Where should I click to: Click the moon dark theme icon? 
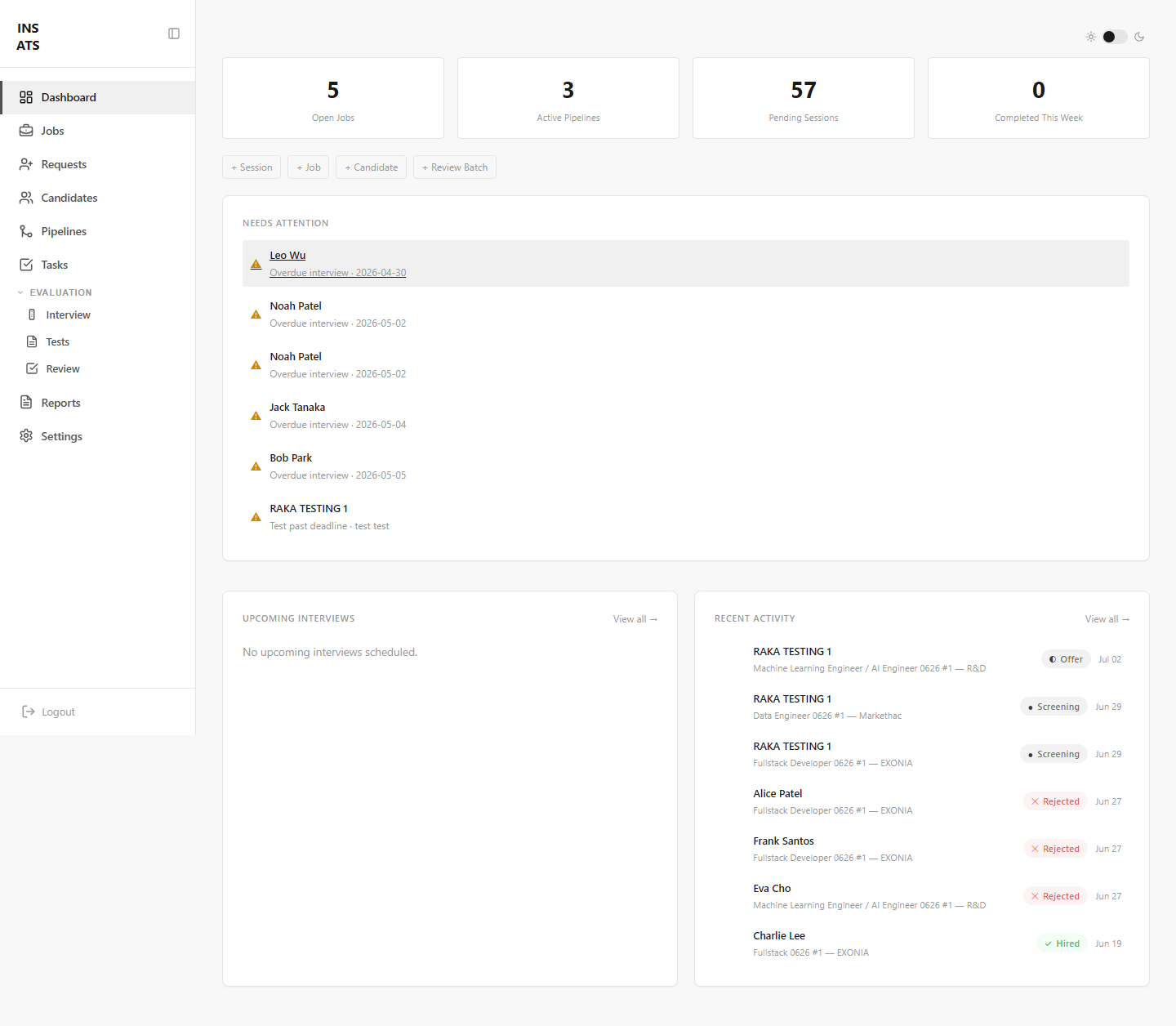pyautogui.click(x=1139, y=37)
